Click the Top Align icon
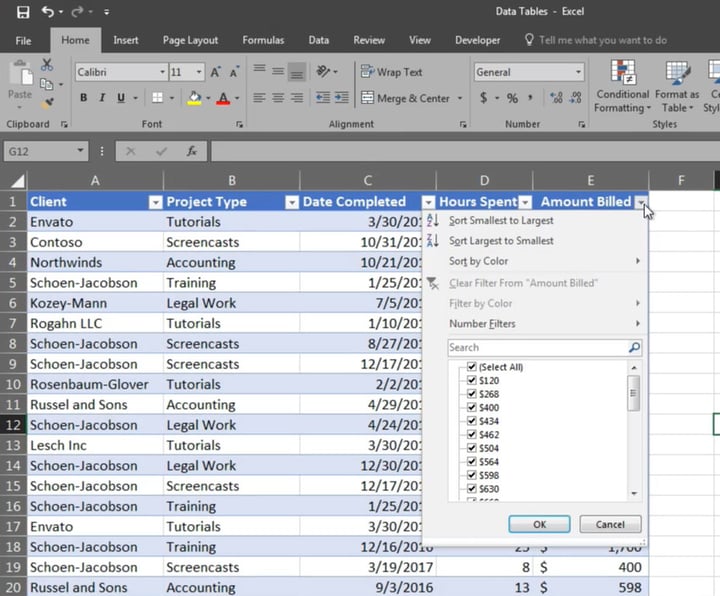The image size is (720, 596). point(259,70)
